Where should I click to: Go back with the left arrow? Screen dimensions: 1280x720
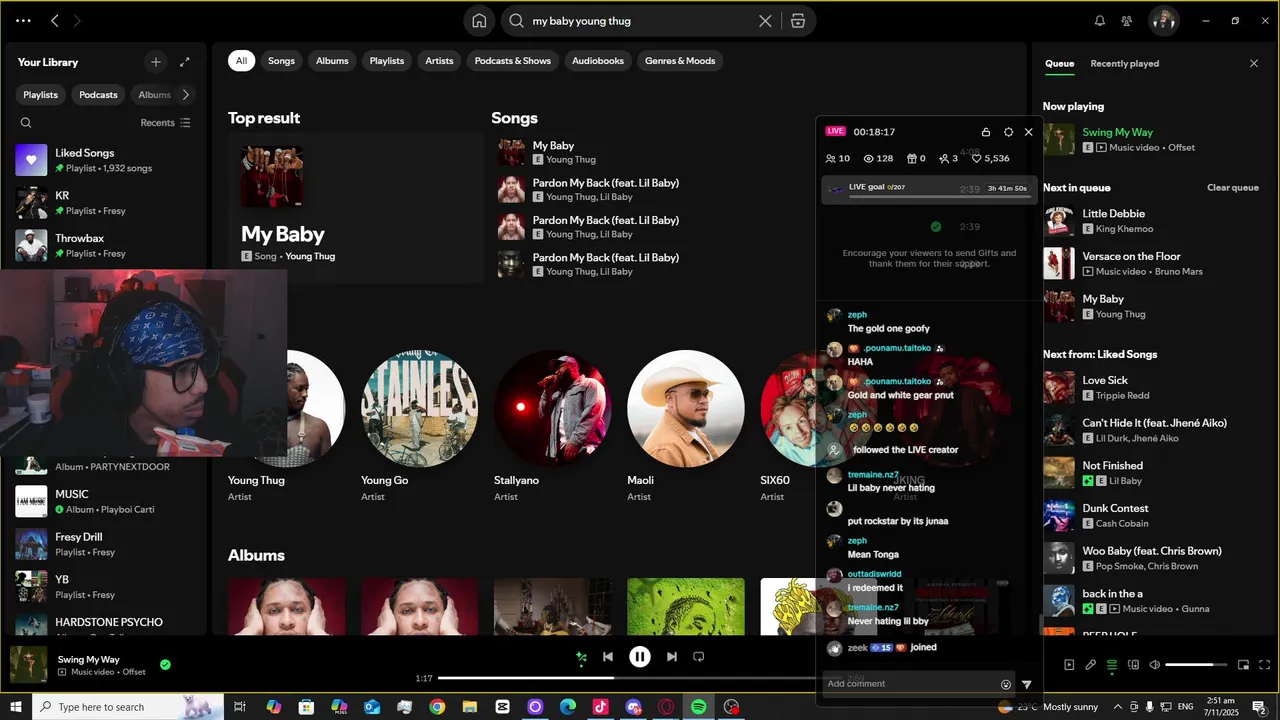[55, 20]
